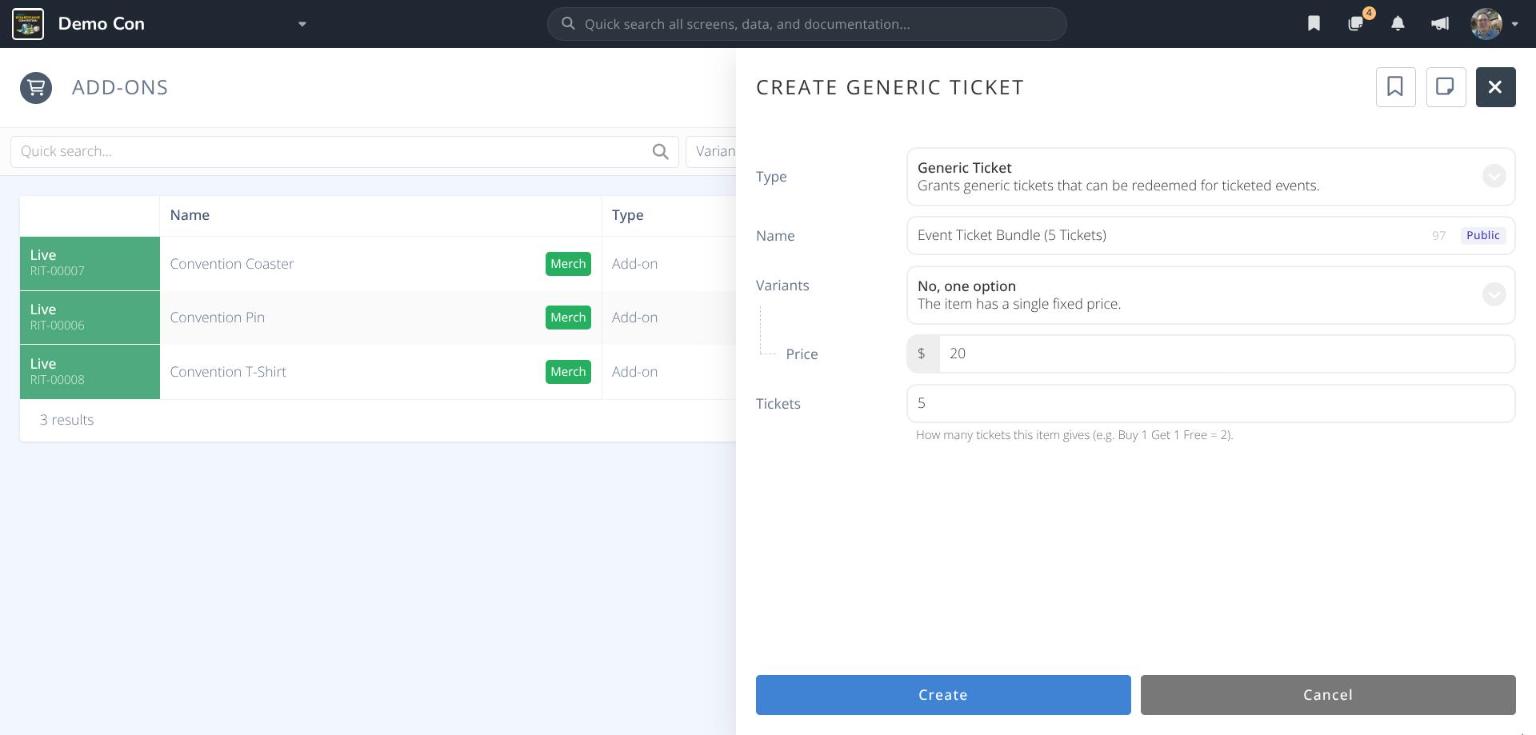Click the Add-on type of Convention Coaster
Screen dimensions: 1536x735
pyautogui.click(x=635, y=264)
